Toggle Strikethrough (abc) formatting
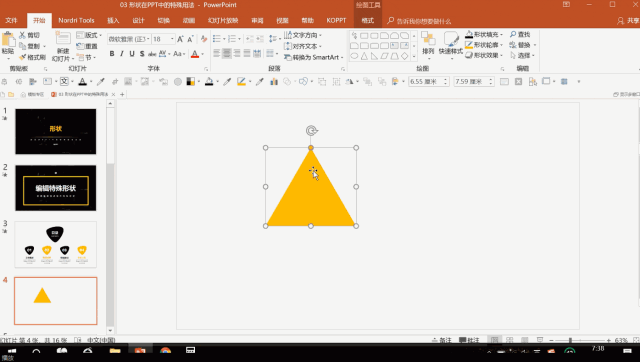The height and width of the screenshot is (362, 640). coord(152,54)
